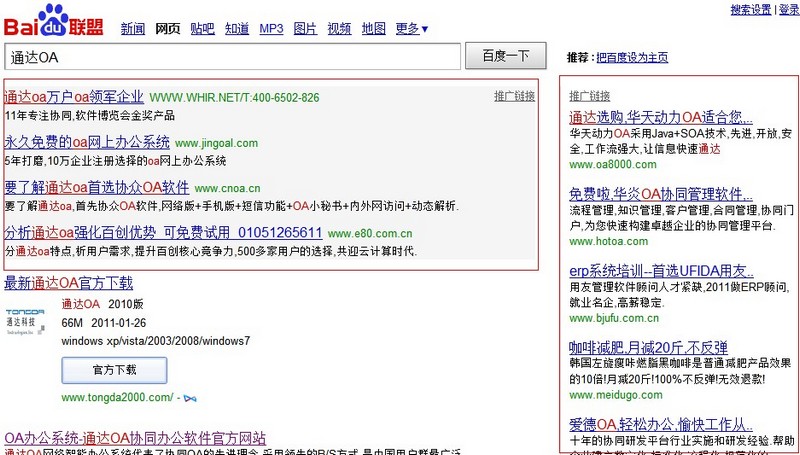Open the 知道 tab
This screenshot has height=455, width=800.
237,29
